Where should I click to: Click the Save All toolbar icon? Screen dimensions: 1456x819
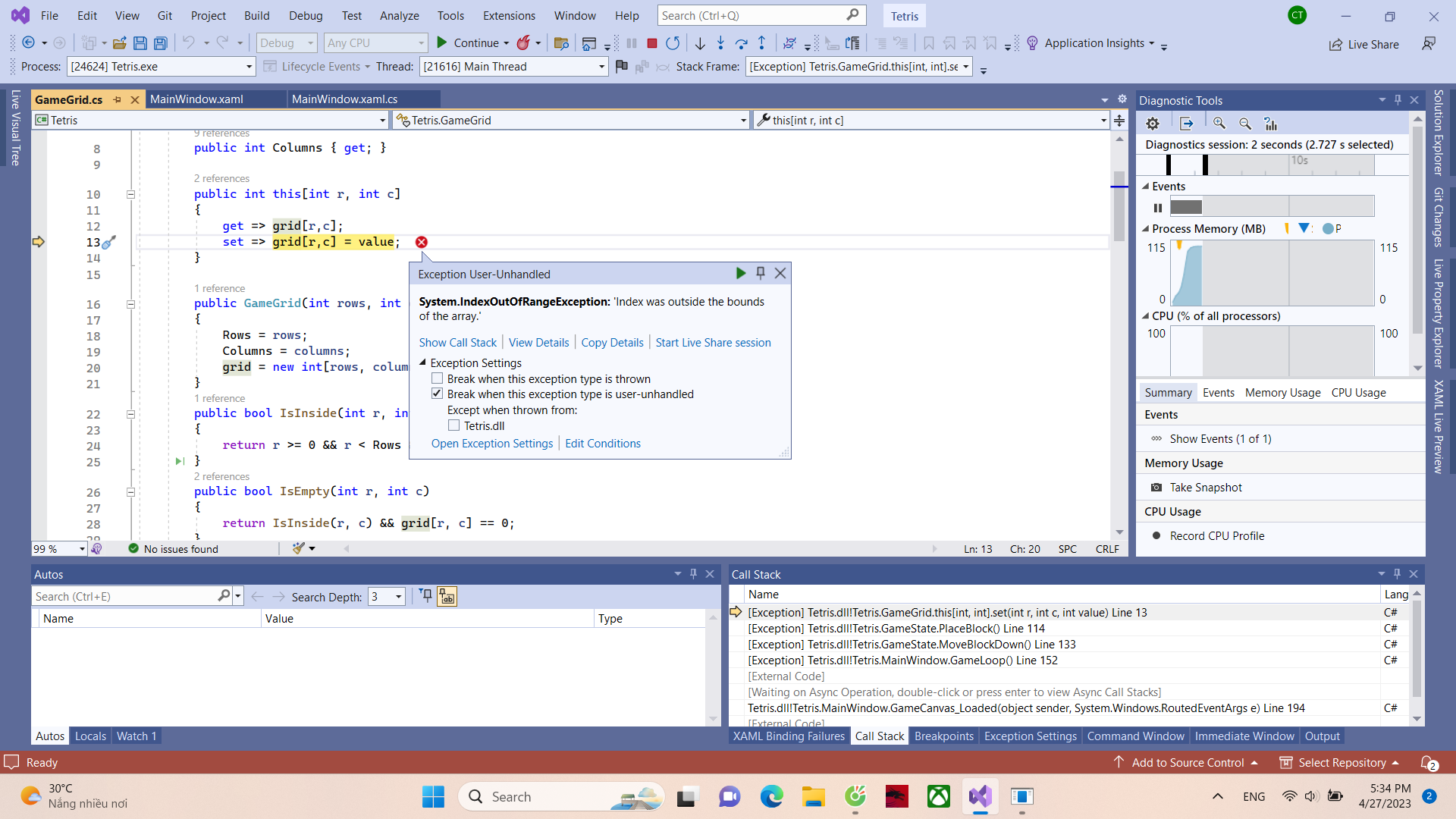[x=160, y=43]
